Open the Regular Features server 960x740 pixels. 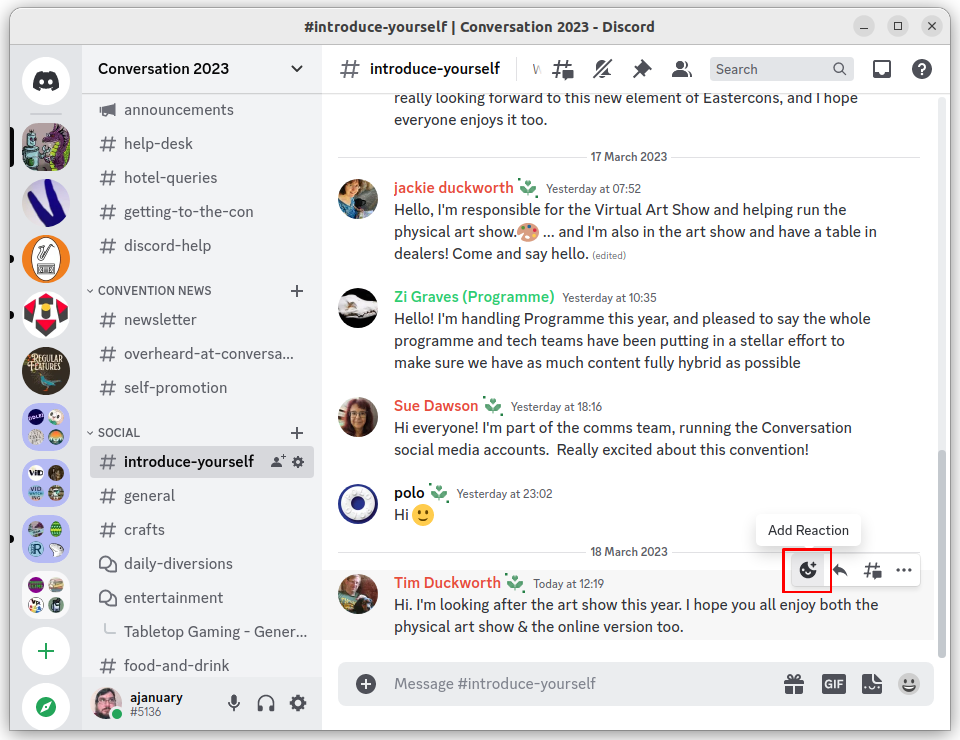(46, 371)
